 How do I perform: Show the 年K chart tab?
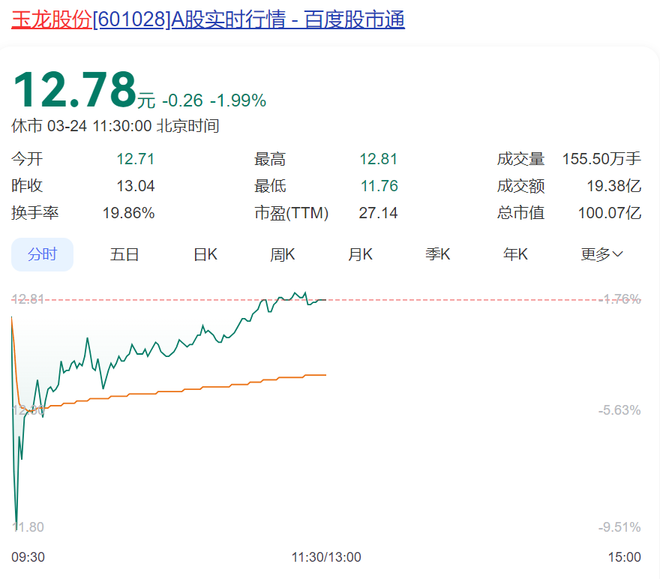click(x=515, y=255)
